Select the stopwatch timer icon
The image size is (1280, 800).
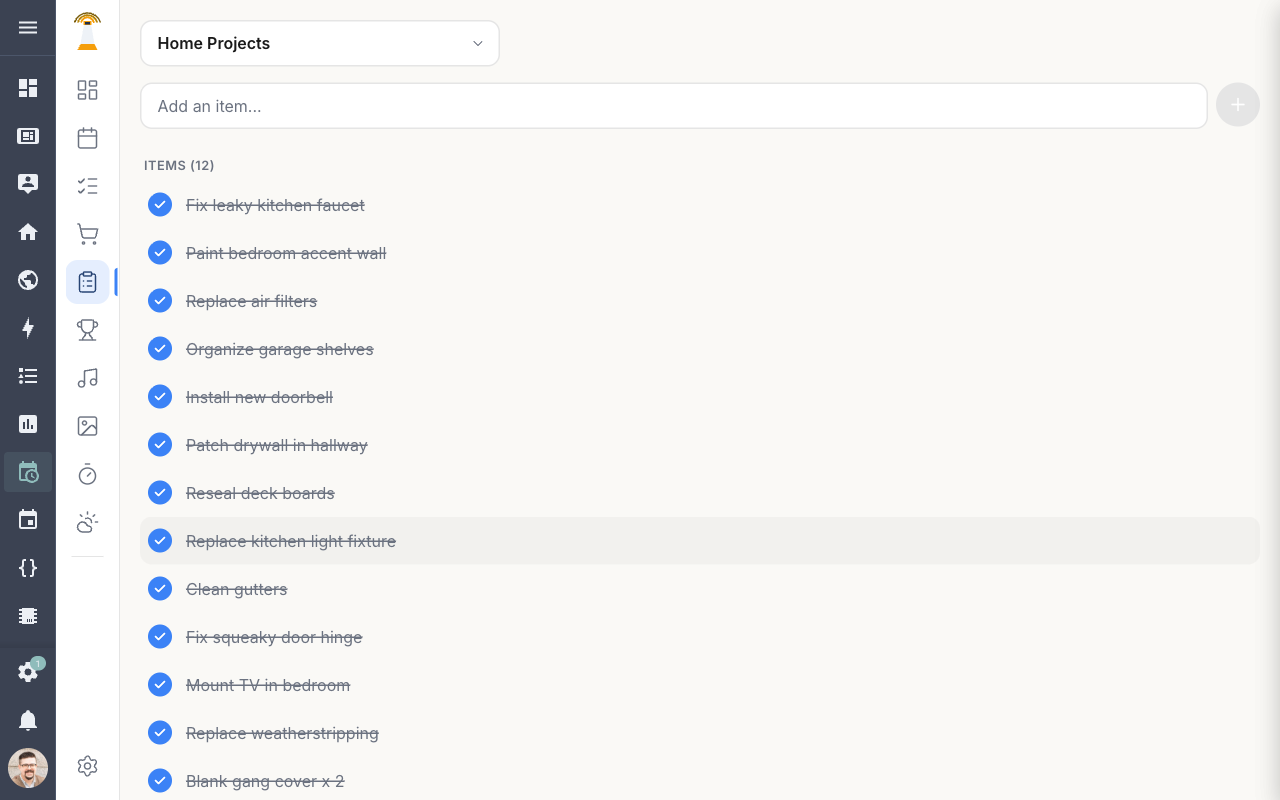(87, 474)
